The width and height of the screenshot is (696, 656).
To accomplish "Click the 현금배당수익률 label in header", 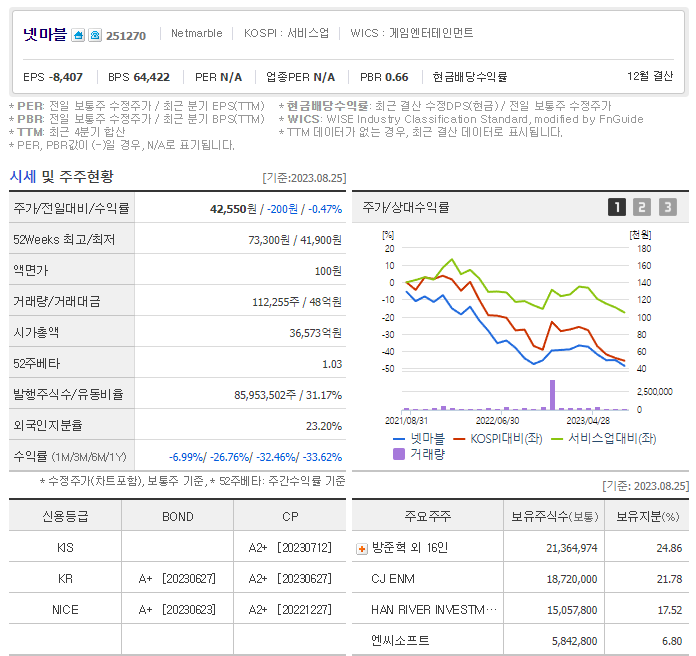I will (x=470, y=77).
